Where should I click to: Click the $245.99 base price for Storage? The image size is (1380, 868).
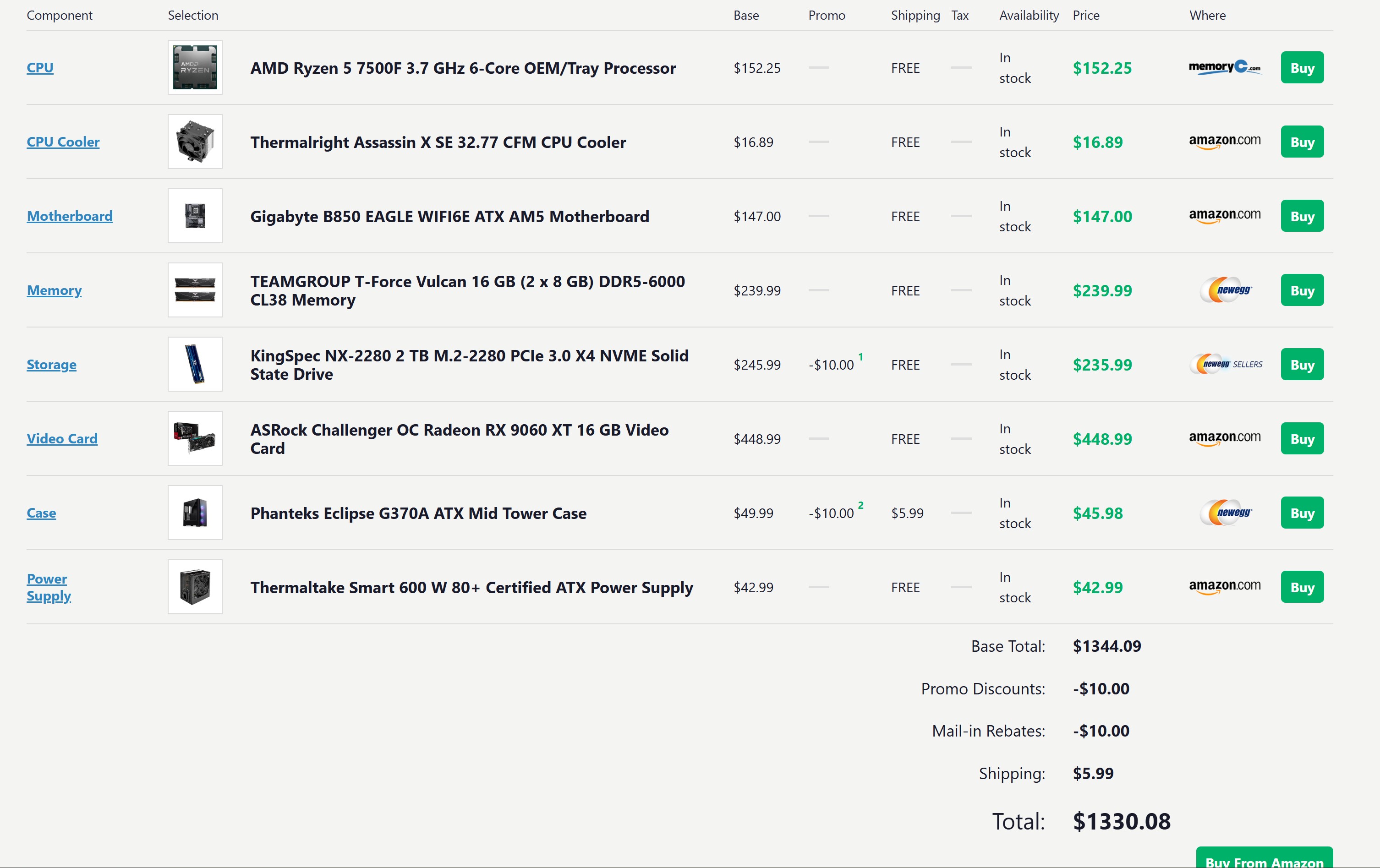[757, 365]
